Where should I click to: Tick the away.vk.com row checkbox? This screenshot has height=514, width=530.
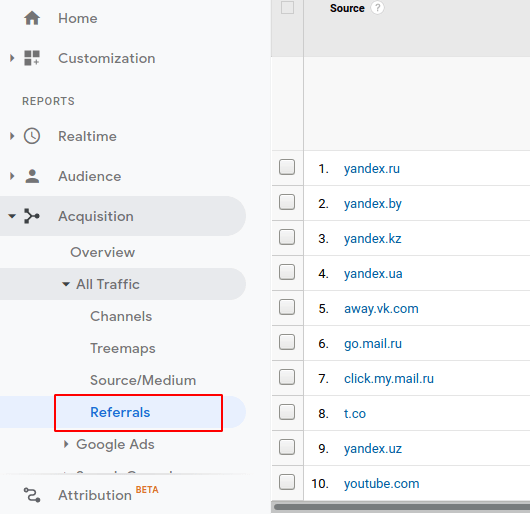click(287, 307)
